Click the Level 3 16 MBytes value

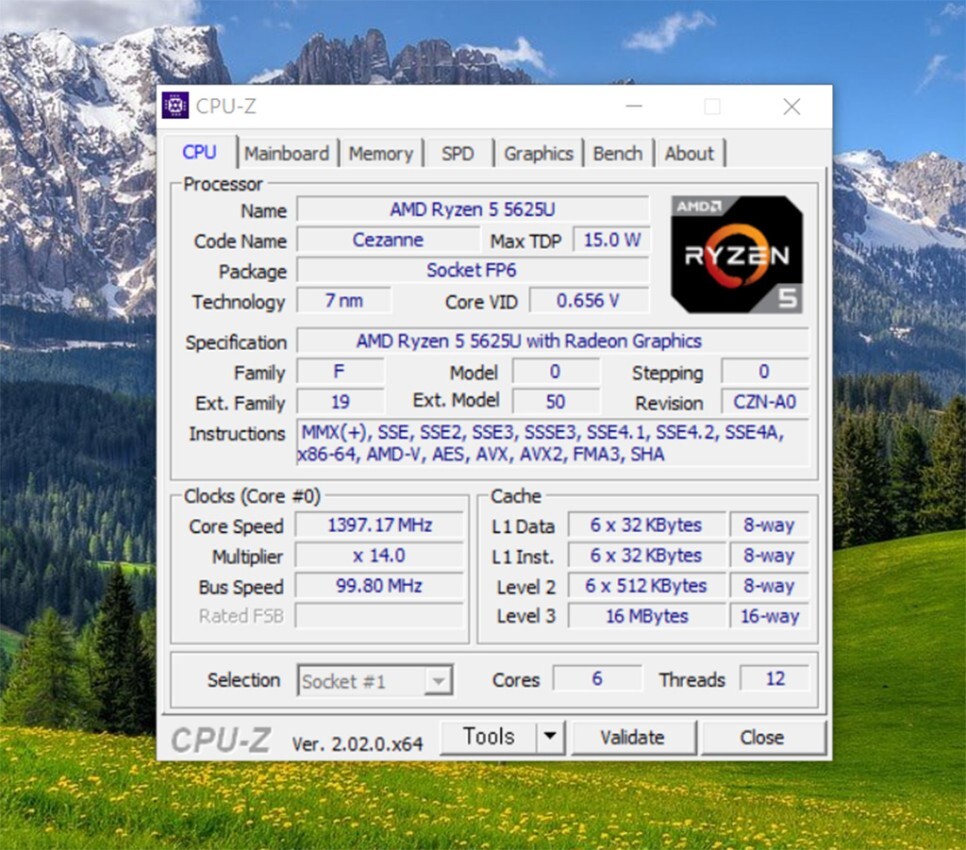647,616
